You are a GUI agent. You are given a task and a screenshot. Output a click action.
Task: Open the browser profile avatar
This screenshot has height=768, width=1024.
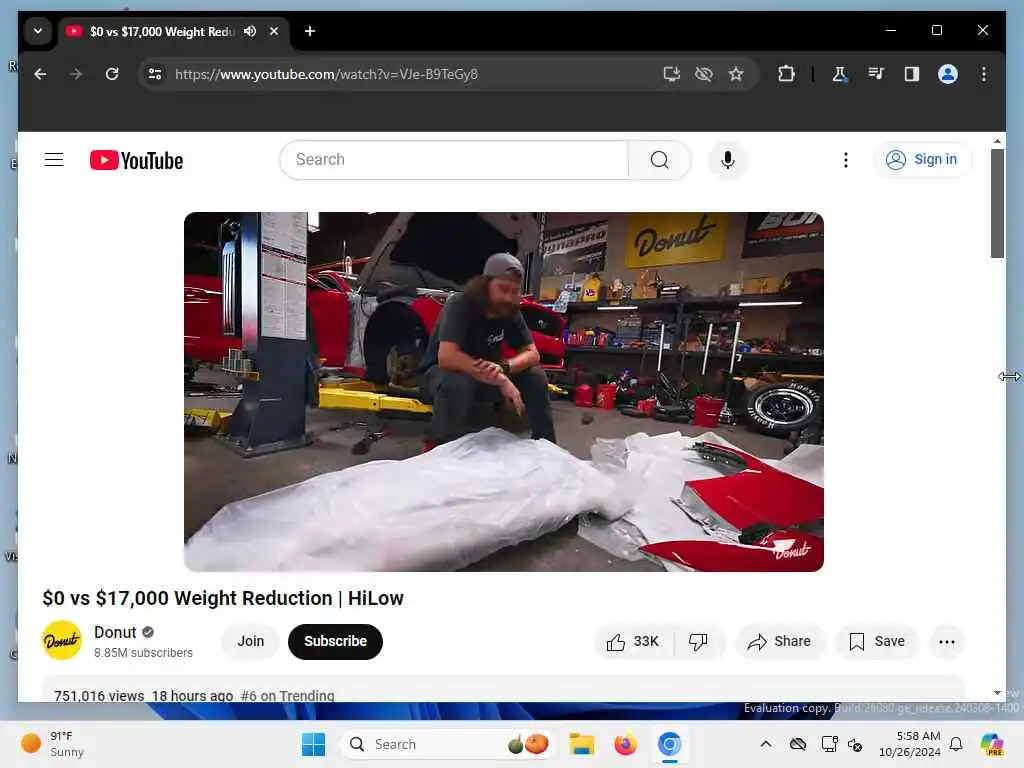[x=948, y=74]
